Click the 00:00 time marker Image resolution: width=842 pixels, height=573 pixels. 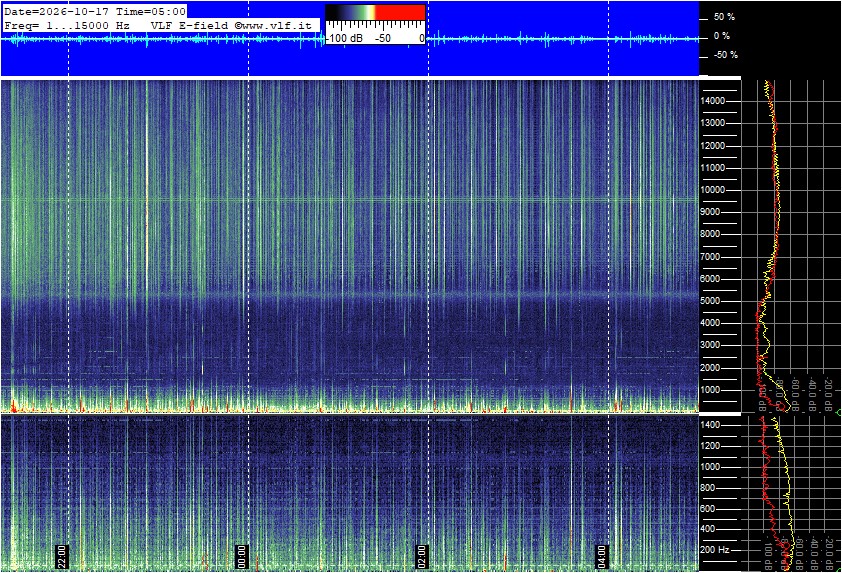tap(241, 557)
